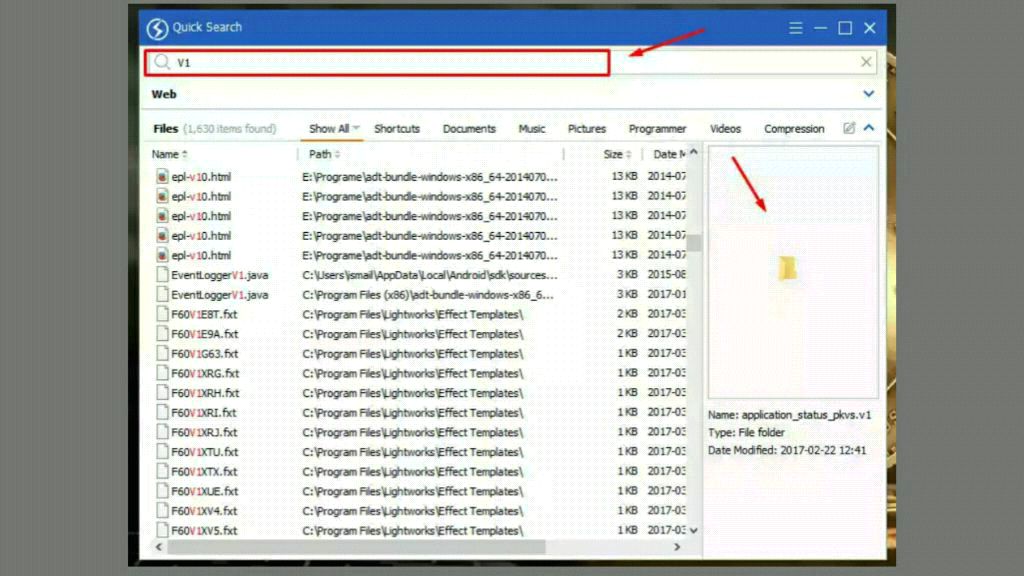The width and height of the screenshot is (1024, 576).
Task: Click the folder thumbnail in preview pane
Action: click(x=788, y=268)
